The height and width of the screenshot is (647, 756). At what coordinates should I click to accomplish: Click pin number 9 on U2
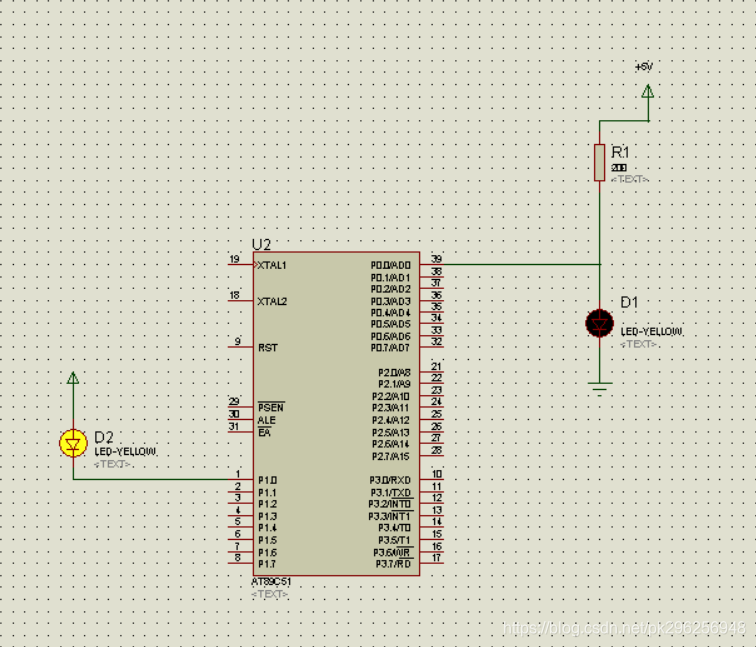[237, 342]
